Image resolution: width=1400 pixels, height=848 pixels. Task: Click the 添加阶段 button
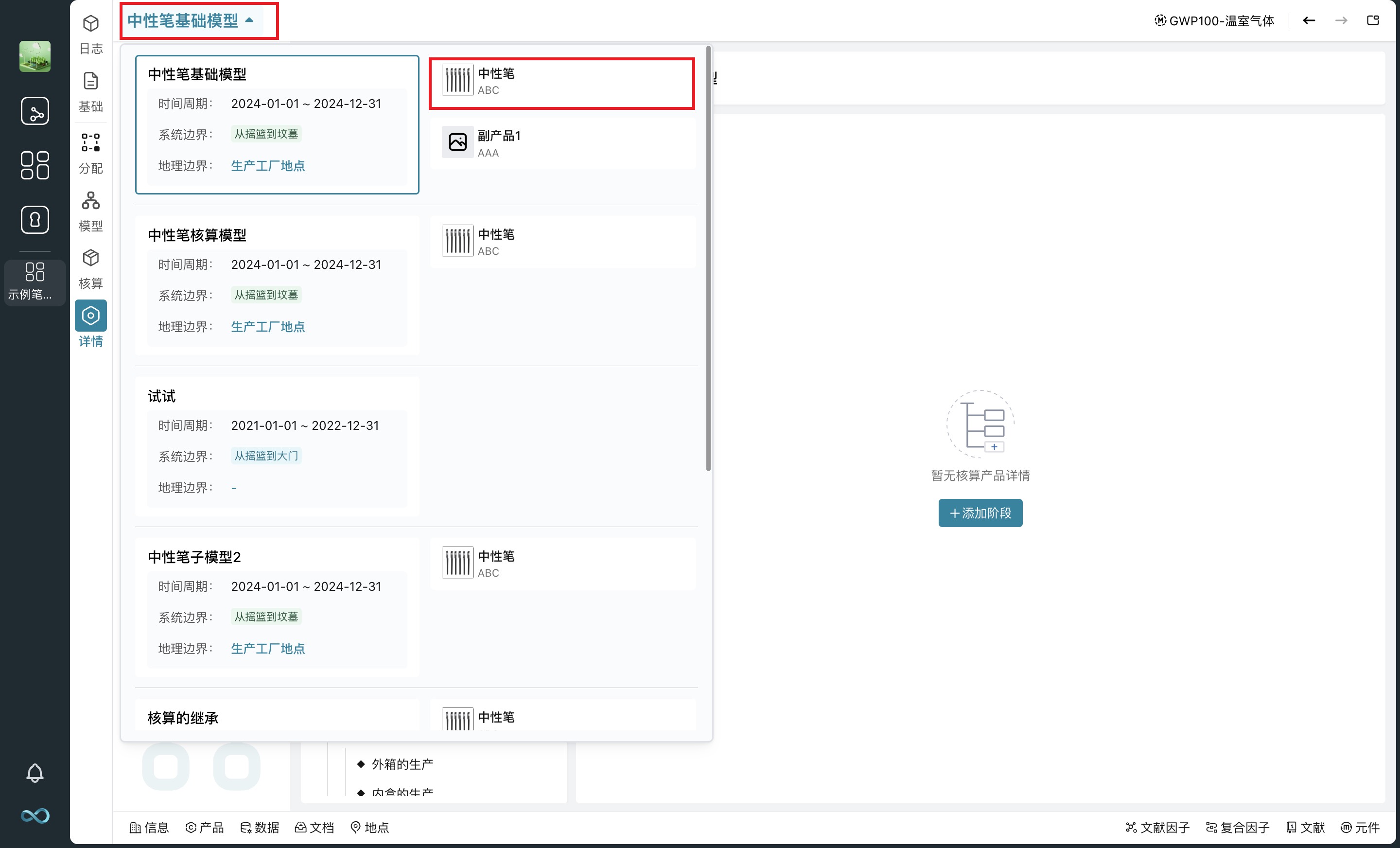980,512
